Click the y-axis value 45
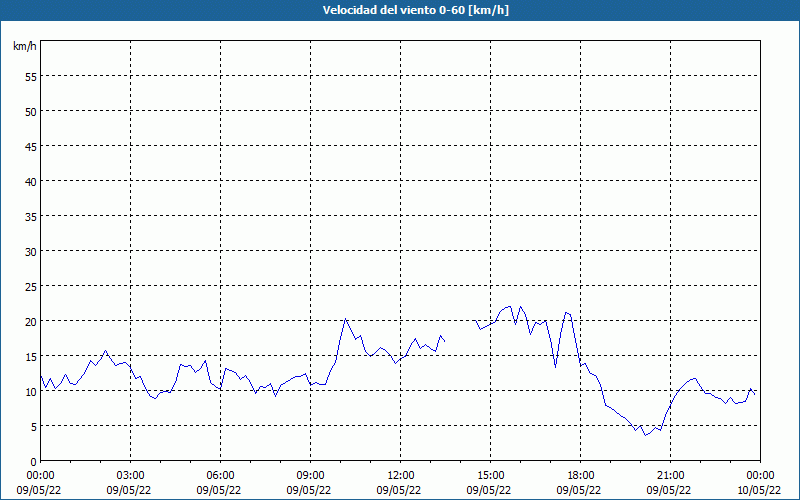This screenshot has width=800, height=500. click(31, 146)
